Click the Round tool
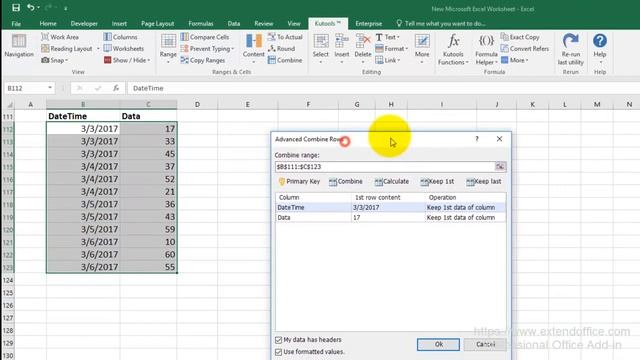This screenshot has height=360, width=640. (282, 49)
